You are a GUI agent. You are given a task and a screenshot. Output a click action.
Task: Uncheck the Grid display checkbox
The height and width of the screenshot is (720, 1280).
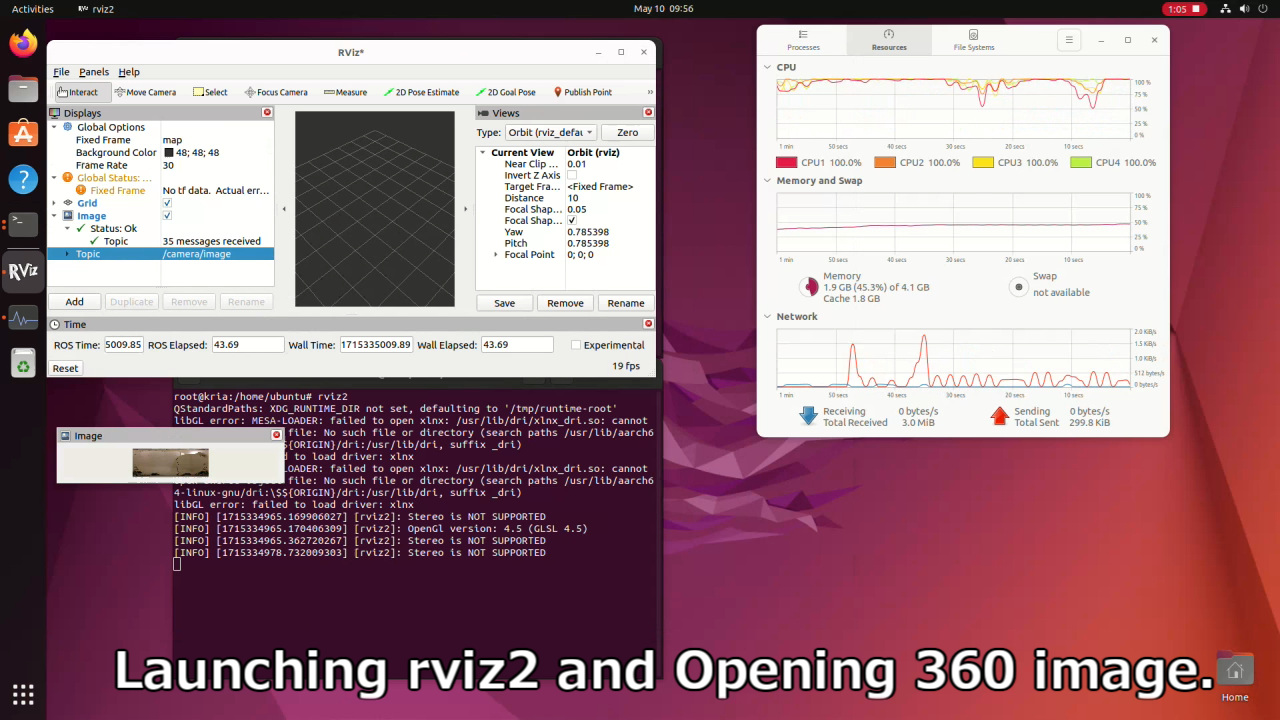click(x=167, y=203)
